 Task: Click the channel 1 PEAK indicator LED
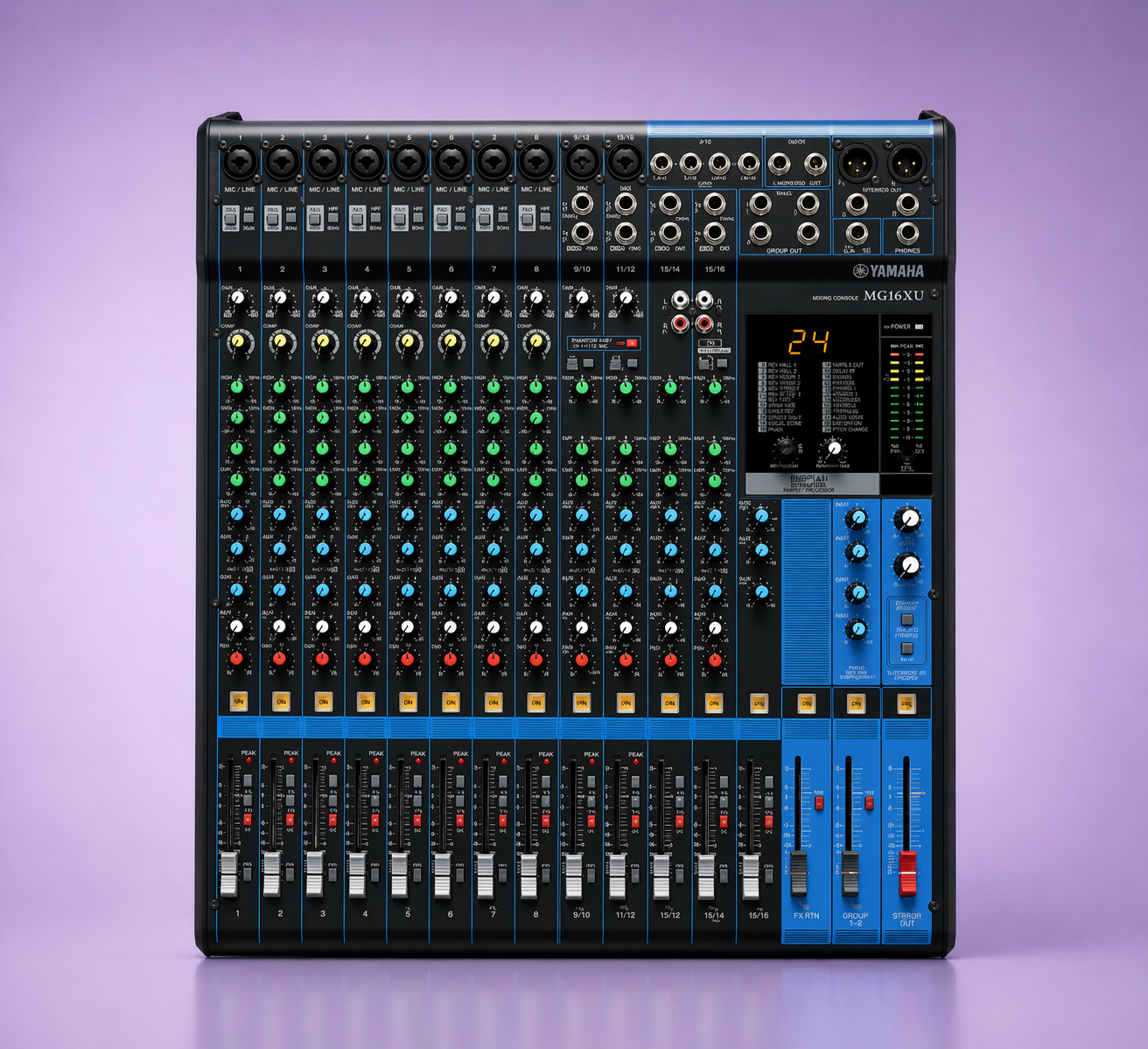pos(248,761)
